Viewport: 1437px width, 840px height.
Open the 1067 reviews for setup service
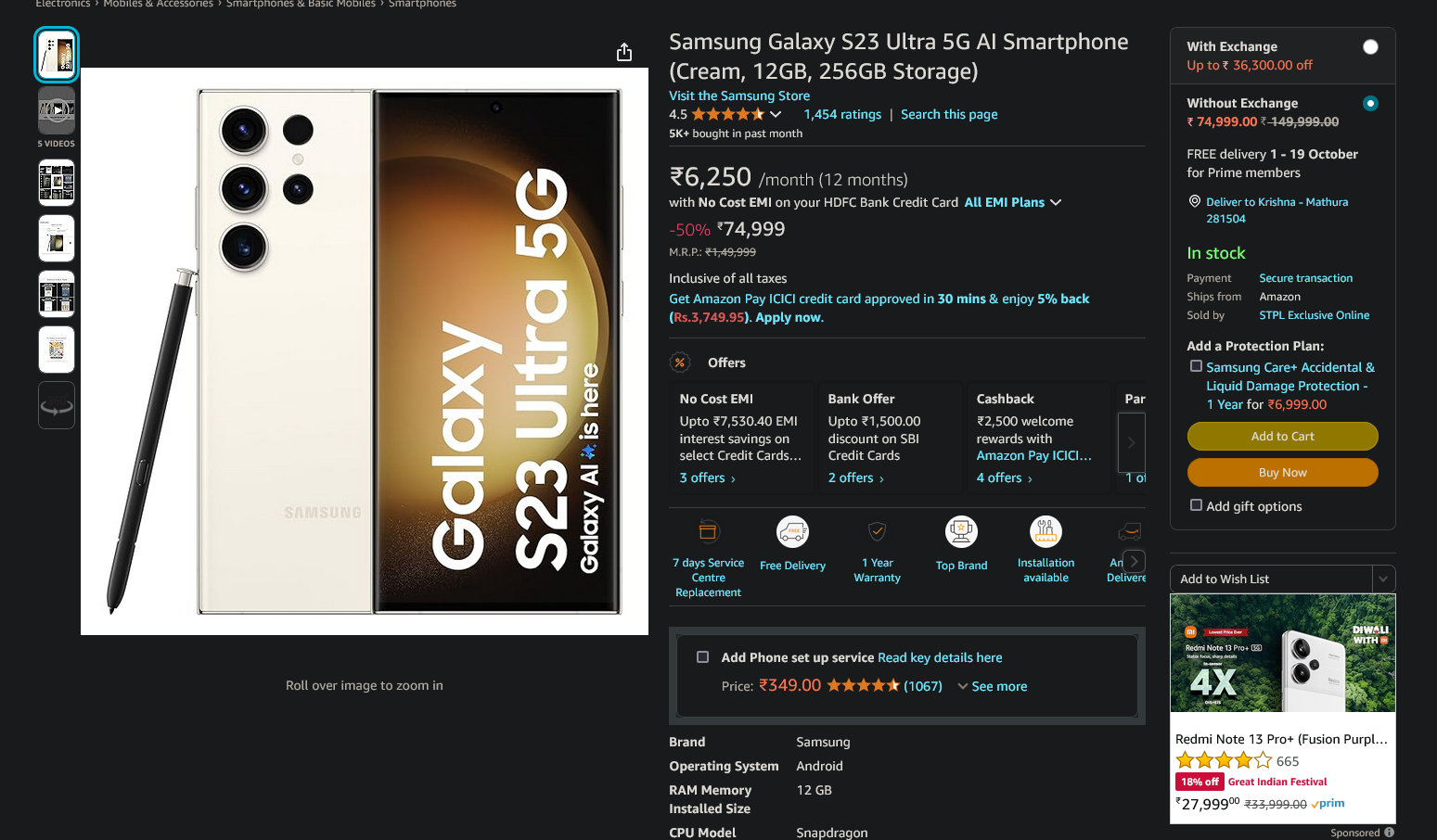click(x=923, y=686)
